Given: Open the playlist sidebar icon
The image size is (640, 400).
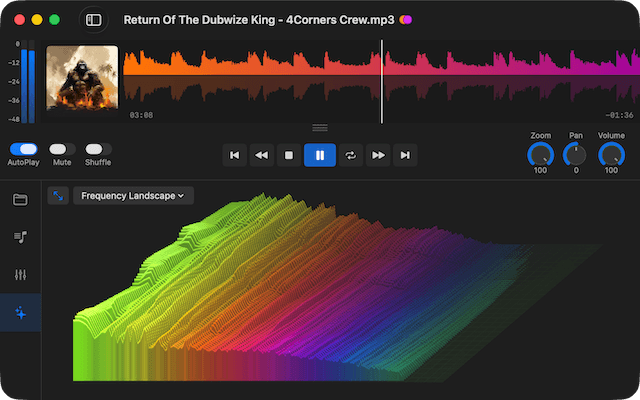Looking at the screenshot, I should coord(20,237).
